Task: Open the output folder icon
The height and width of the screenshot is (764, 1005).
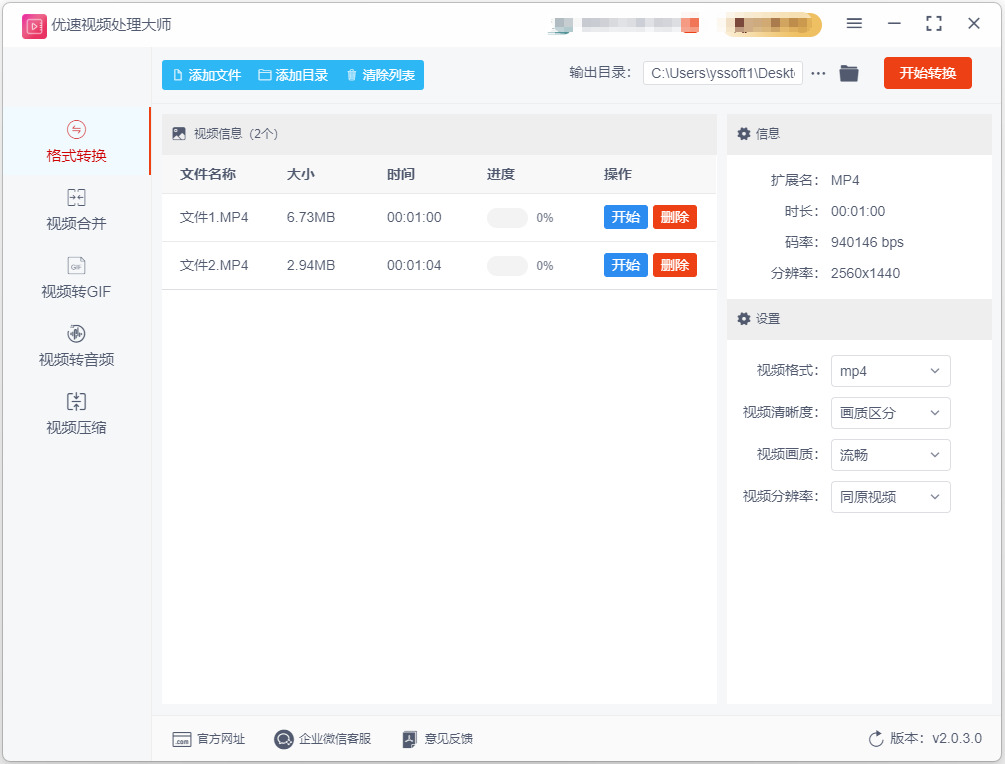Action: [x=849, y=73]
